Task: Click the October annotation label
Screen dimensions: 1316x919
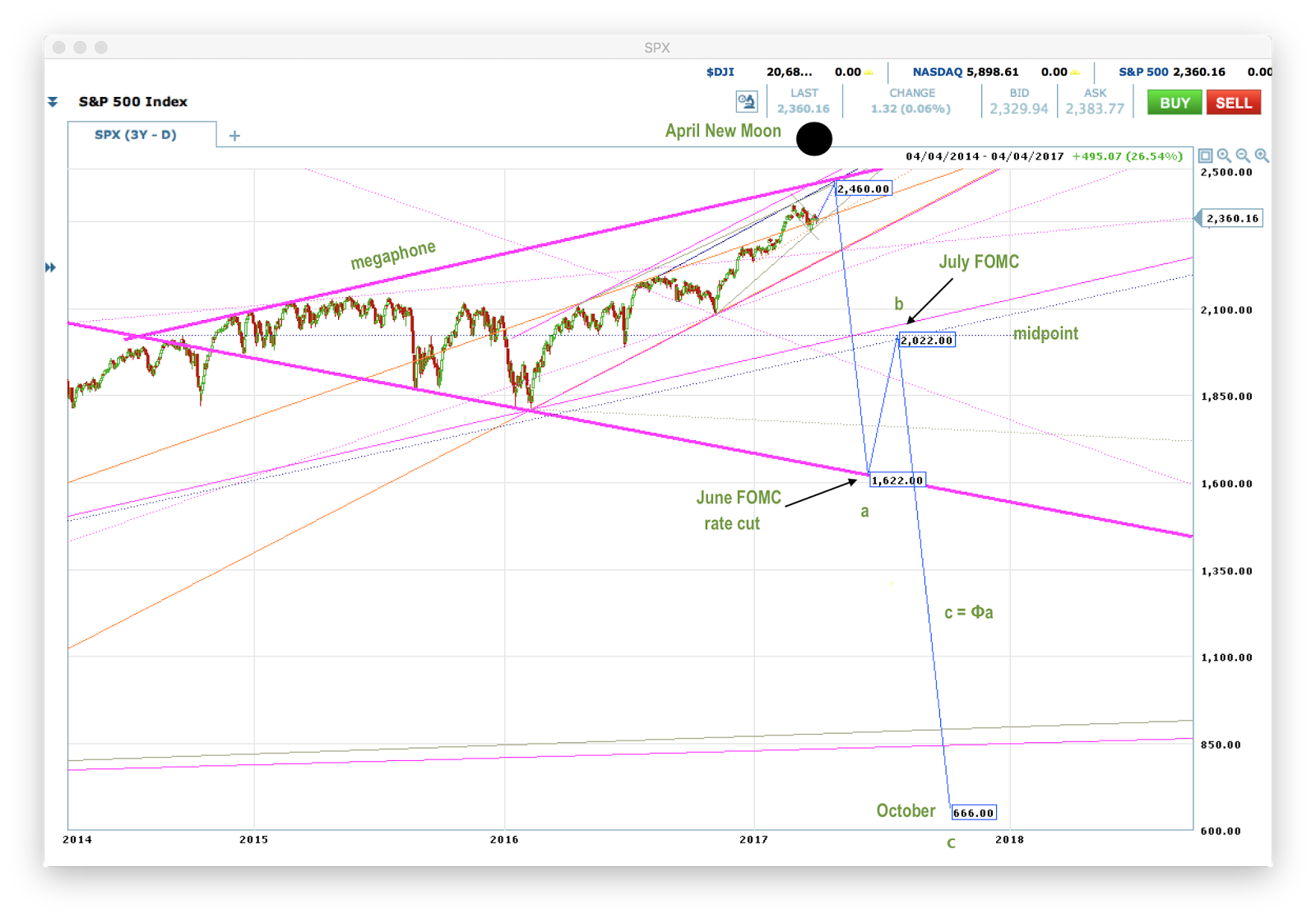Action: (906, 811)
